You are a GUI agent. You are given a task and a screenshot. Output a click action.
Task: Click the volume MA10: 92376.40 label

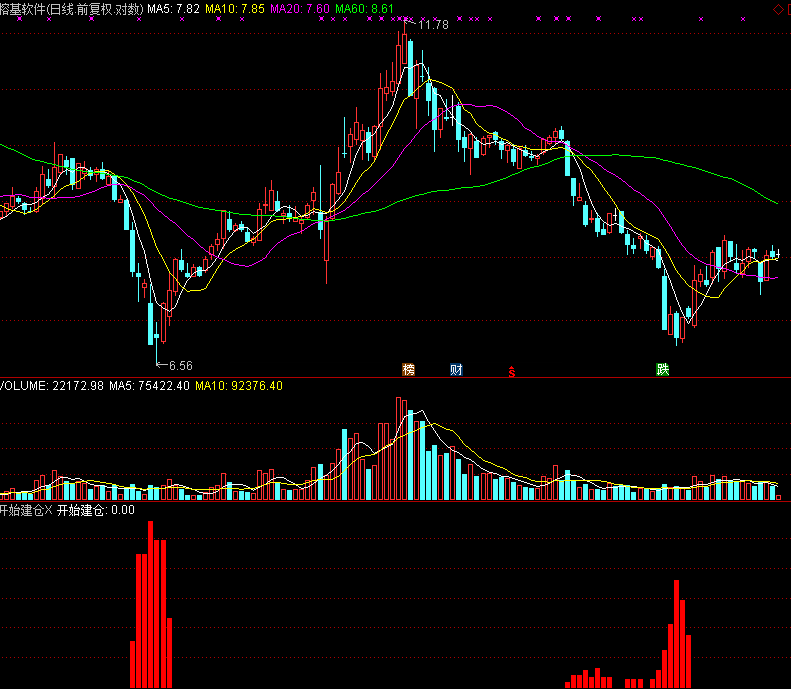tap(239, 386)
